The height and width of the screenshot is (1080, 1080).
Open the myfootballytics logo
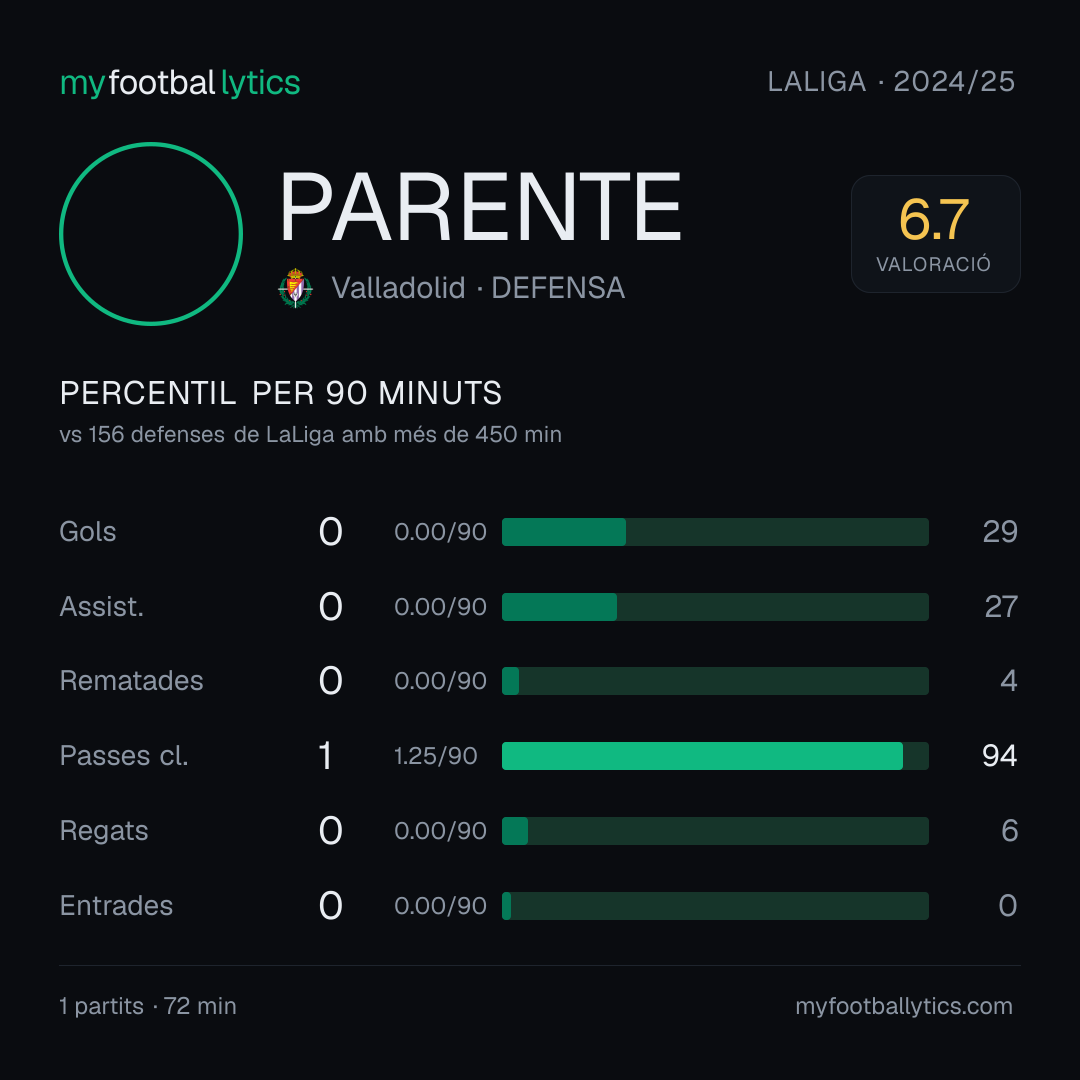coord(180,83)
